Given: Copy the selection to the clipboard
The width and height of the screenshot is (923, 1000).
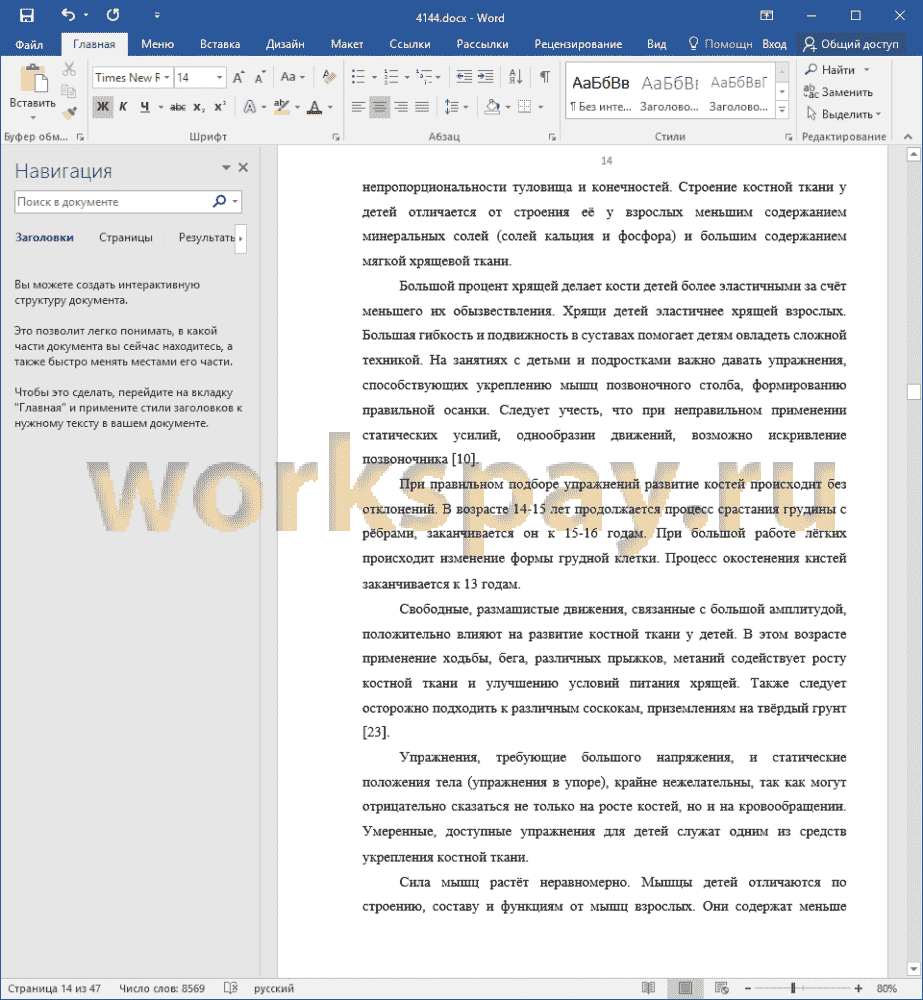Looking at the screenshot, I should coord(69,91).
